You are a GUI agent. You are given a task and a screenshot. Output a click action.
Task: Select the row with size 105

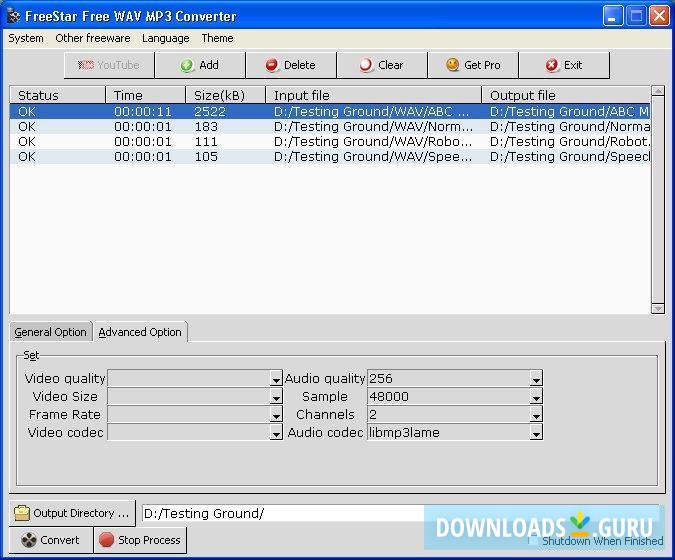click(330, 157)
